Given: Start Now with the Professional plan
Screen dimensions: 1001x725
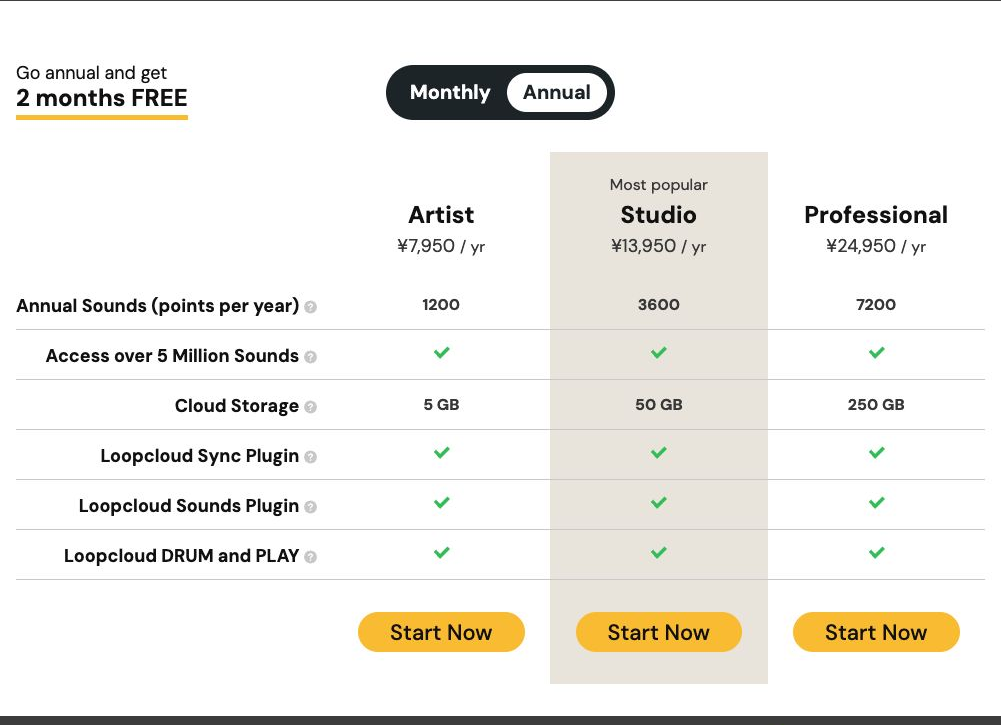Looking at the screenshot, I should pyautogui.click(x=876, y=632).
